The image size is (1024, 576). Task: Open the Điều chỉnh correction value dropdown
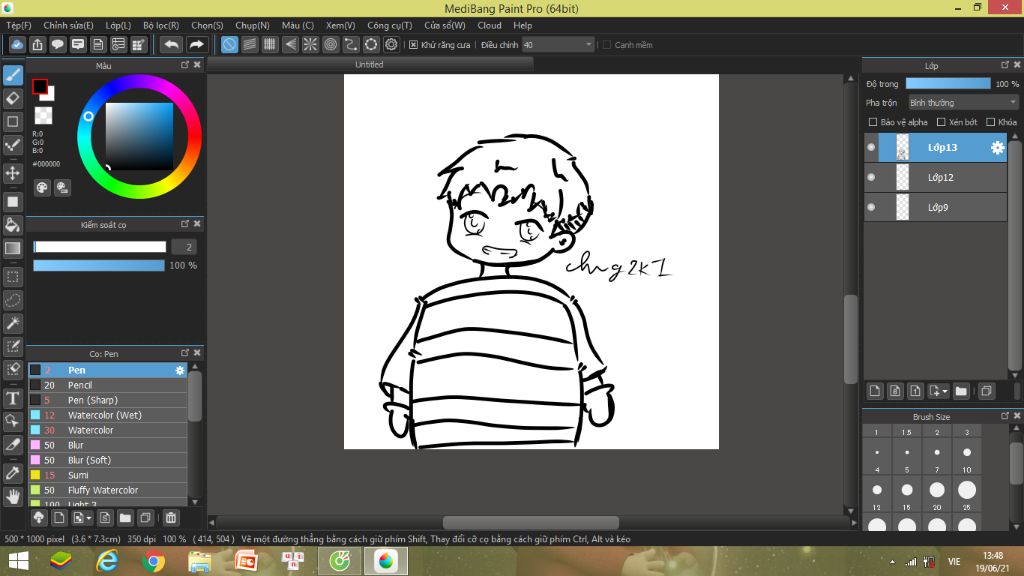coord(558,45)
